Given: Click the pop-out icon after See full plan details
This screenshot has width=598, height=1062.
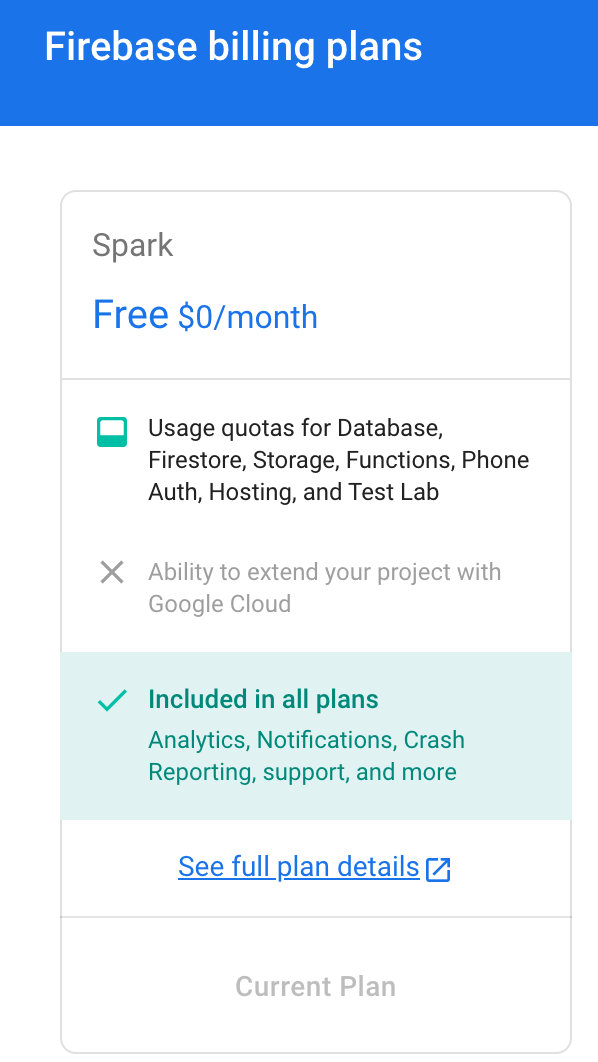Looking at the screenshot, I should [439, 868].
